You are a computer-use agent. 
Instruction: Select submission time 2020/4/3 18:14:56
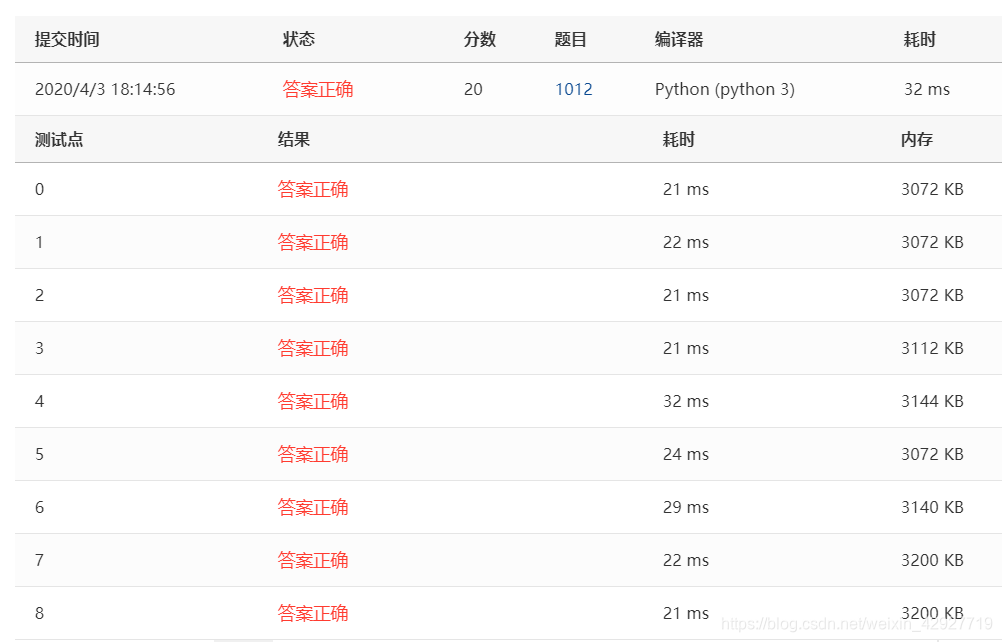point(105,89)
